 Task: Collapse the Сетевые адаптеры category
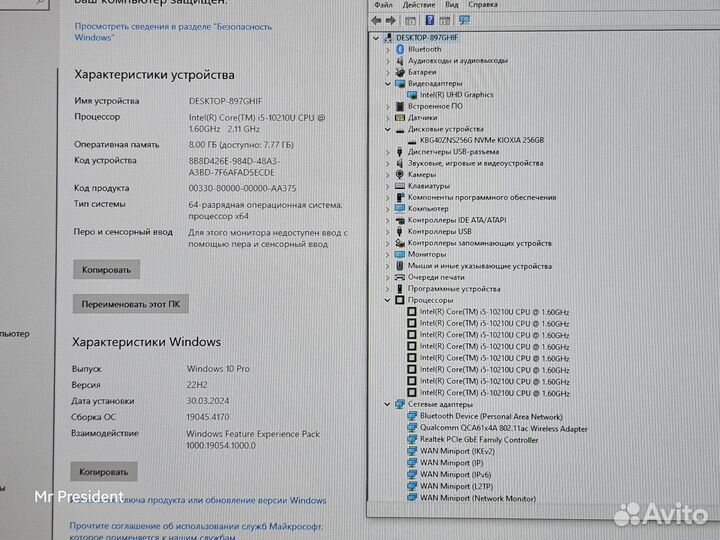click(388, 405)
